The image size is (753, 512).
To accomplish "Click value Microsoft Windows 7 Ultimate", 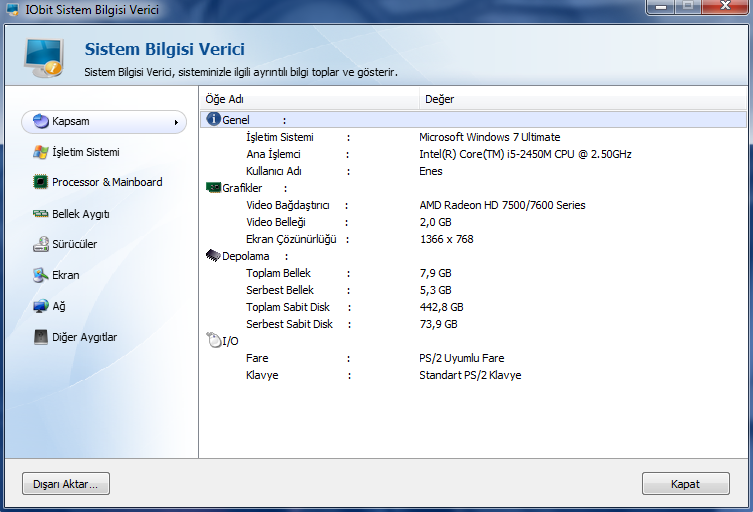I will coord(489,137).
